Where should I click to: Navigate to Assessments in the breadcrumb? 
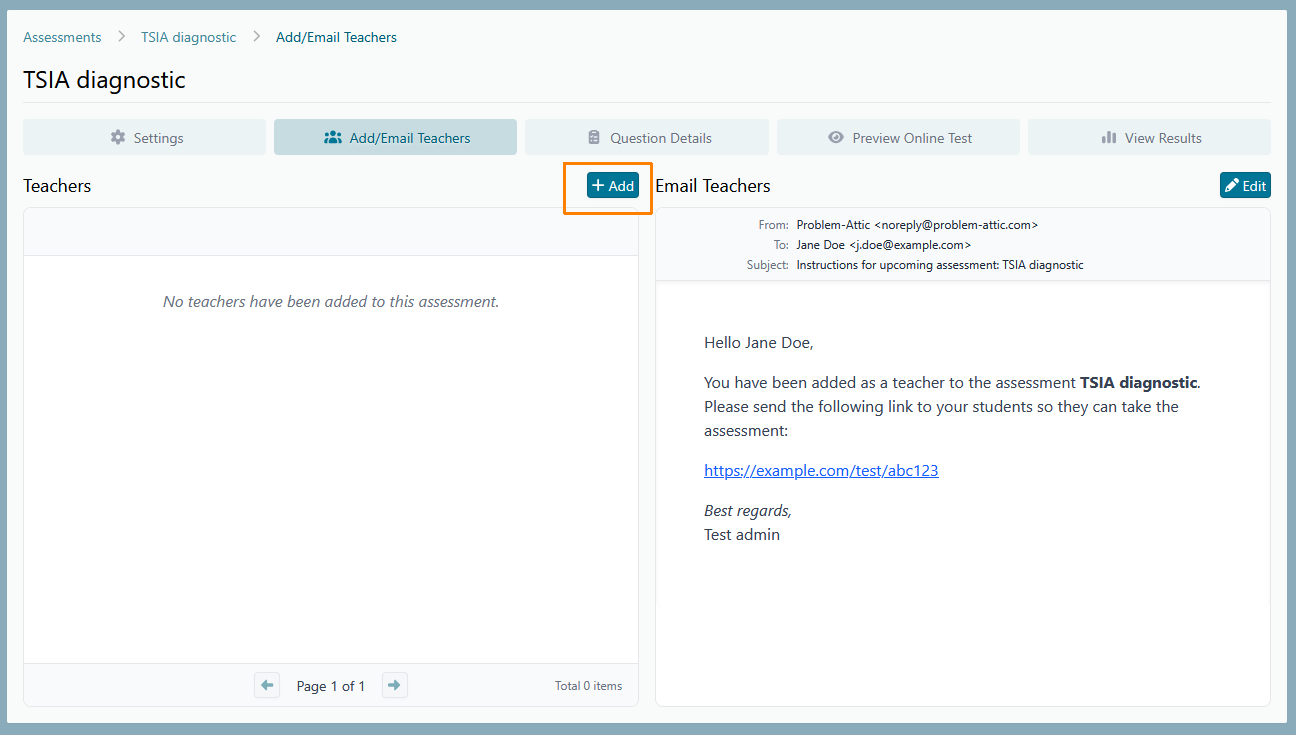point(62,37)
